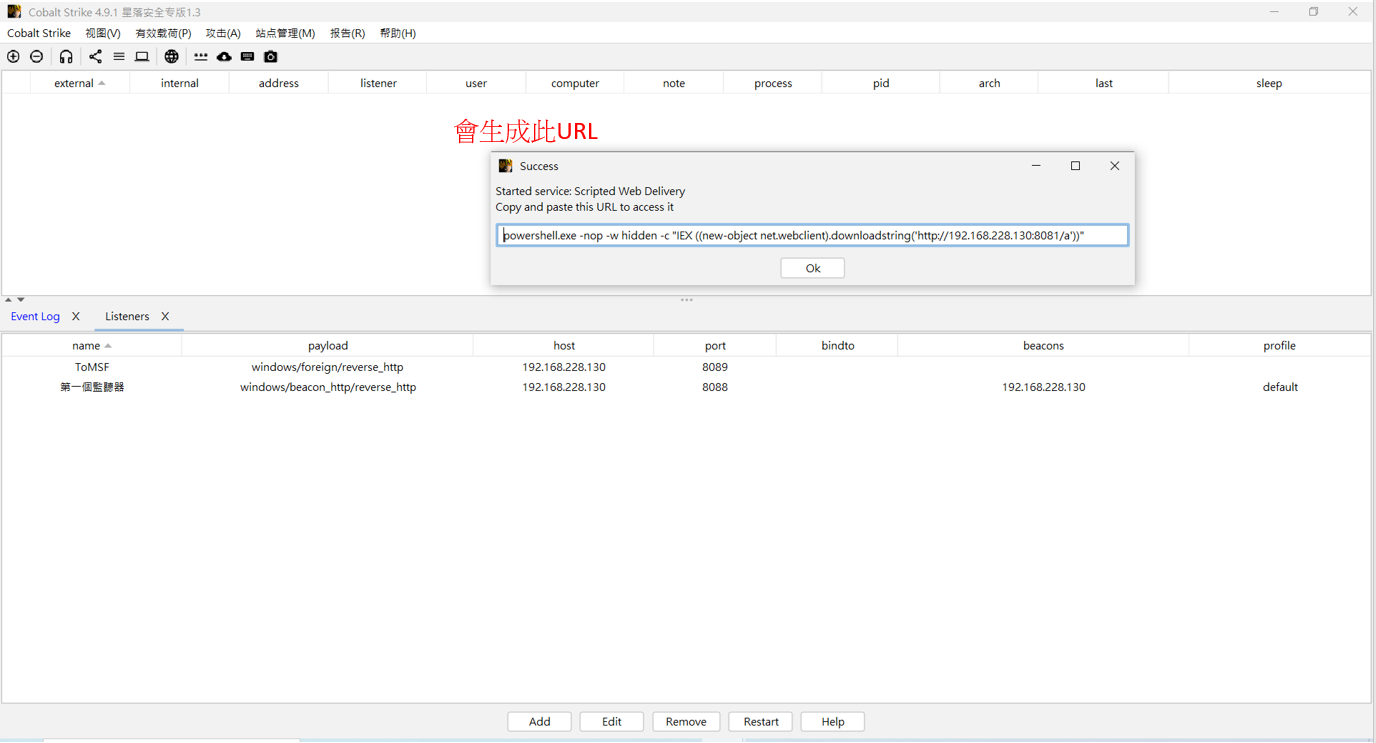Image resolution: width=1376 pixels, height=743 pixels.
Task: Open screenshots via the camera icon
Action: coord(271,57)
